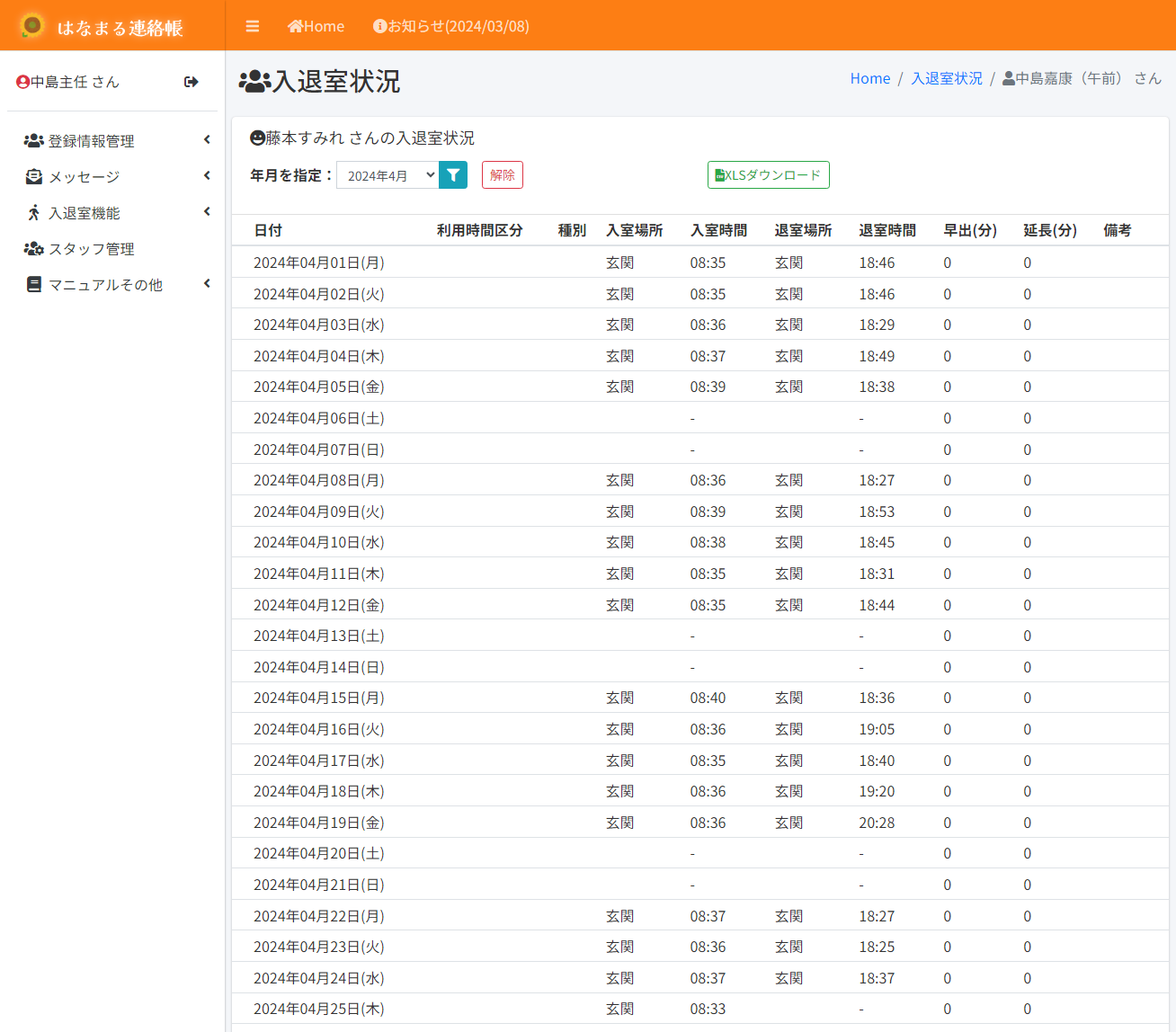Click the envelope icon next to メッセージ
Screen dimensions: 1176x1032
(x=34, y=177)
